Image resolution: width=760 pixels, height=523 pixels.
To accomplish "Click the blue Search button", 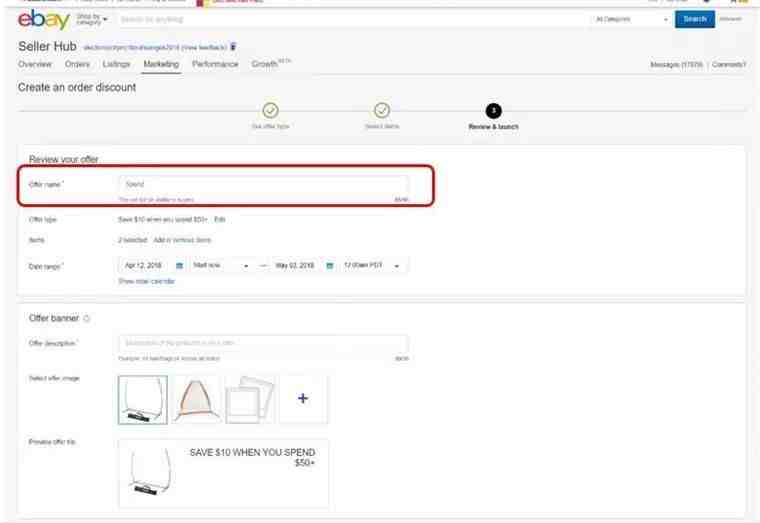I will click(695, 19).
